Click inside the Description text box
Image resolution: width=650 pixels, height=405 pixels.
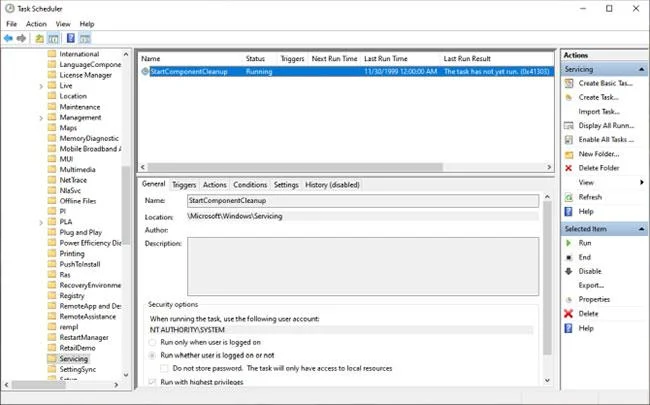363,266
